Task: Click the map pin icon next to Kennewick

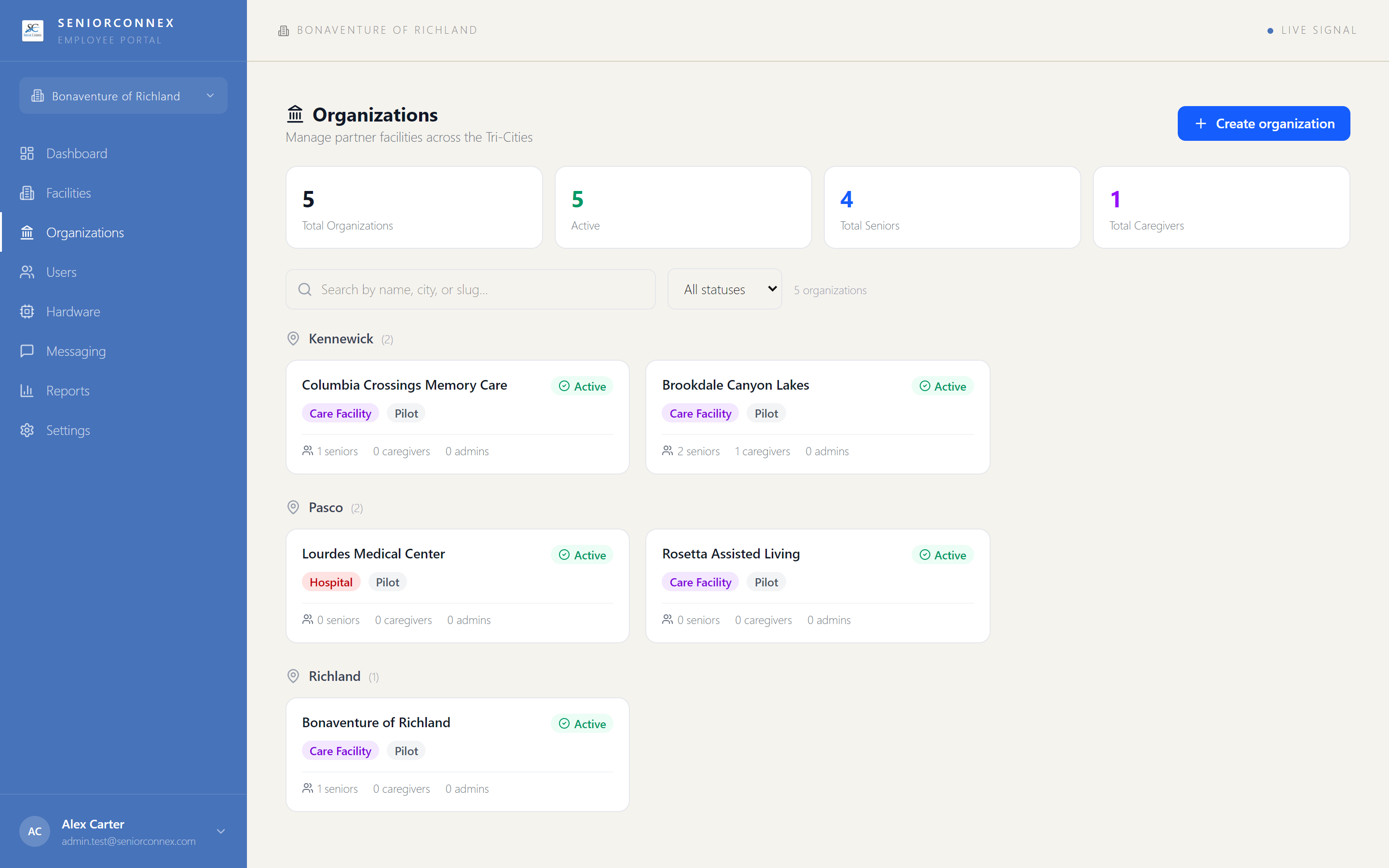Action: [x=293, y=339]
